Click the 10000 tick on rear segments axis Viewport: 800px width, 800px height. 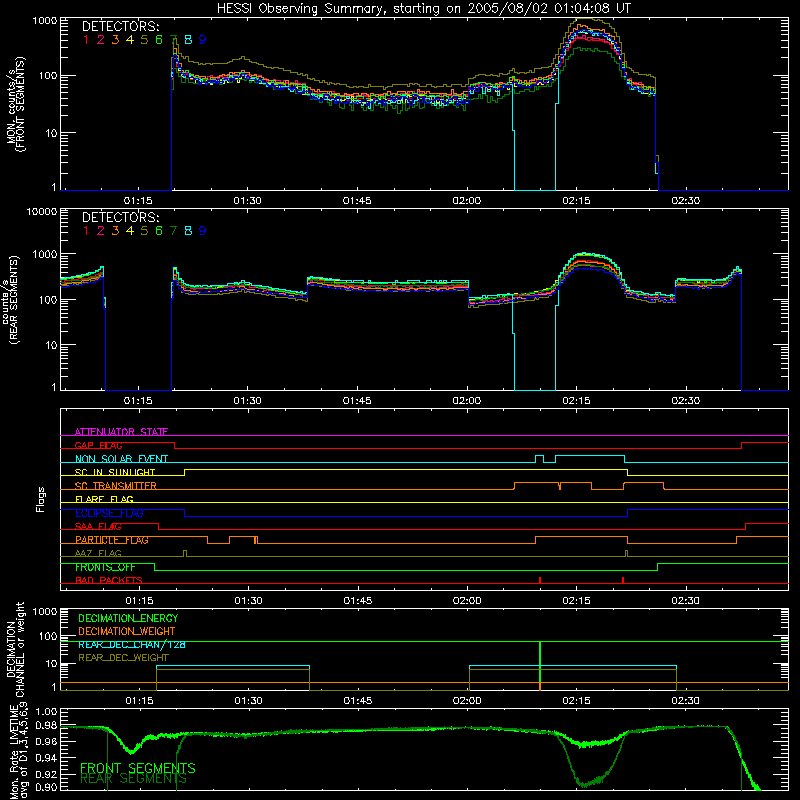coord(42,211)
